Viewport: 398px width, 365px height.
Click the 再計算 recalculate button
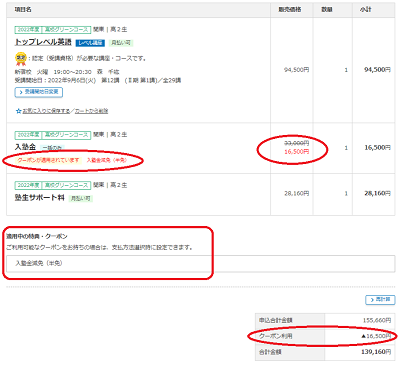[x=380, y=299]
